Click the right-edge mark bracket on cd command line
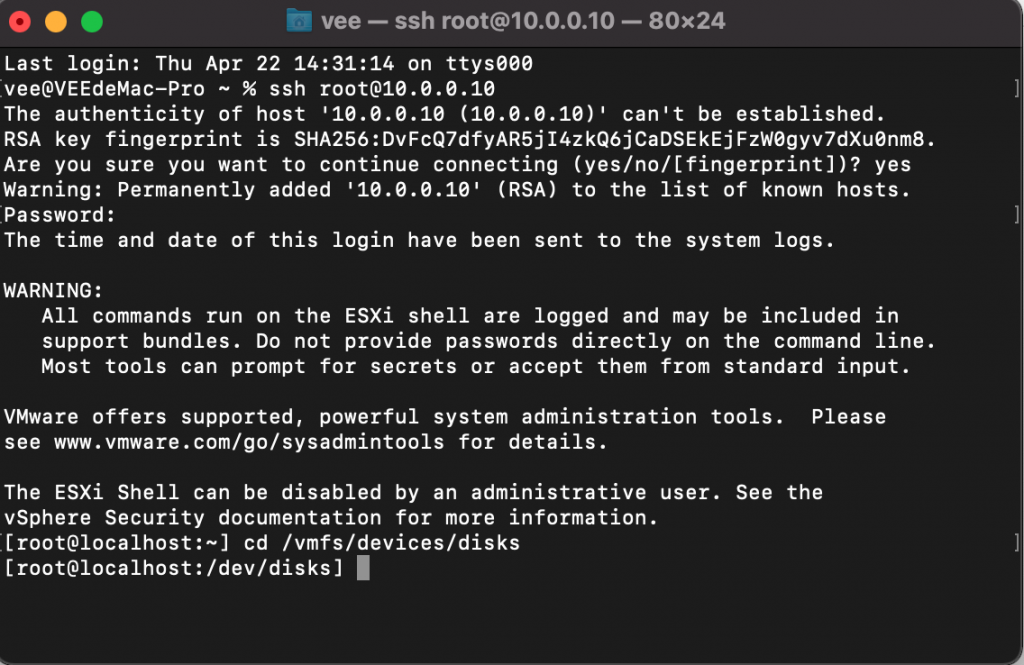Screen dimensions: 1024x665 coord(1017,543)
